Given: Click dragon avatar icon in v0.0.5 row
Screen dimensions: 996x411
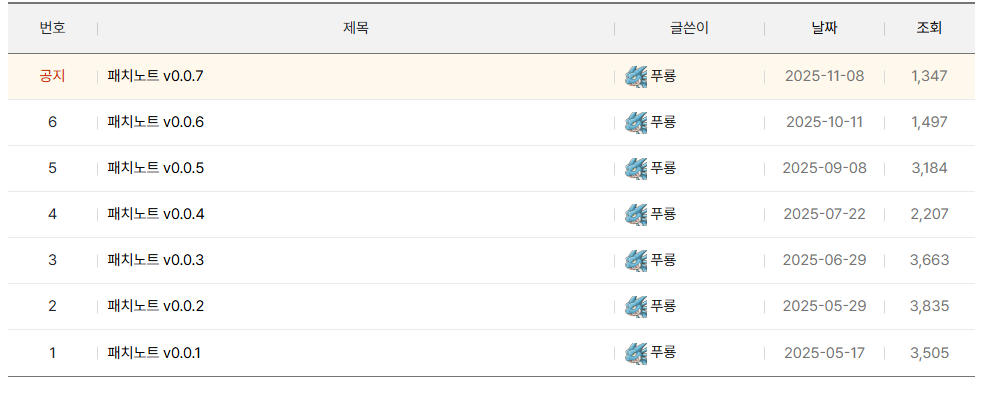Looking at the screenshot, I should [636, 168].
